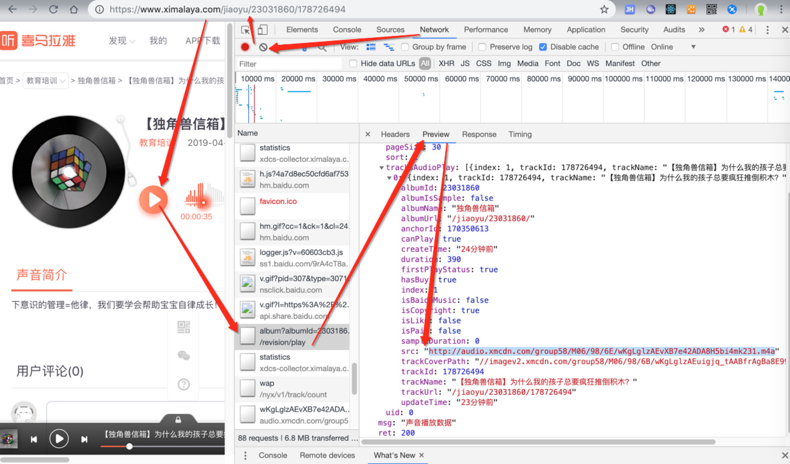Viewport: 790px width, 464px height.
Task: Open the QR code share icon
Action: [184, 327]
